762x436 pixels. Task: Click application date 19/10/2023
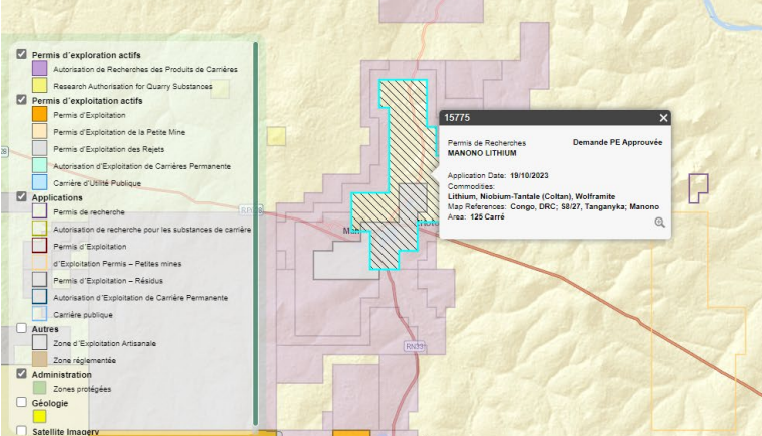pyautogui.click(x=529, y=175)
